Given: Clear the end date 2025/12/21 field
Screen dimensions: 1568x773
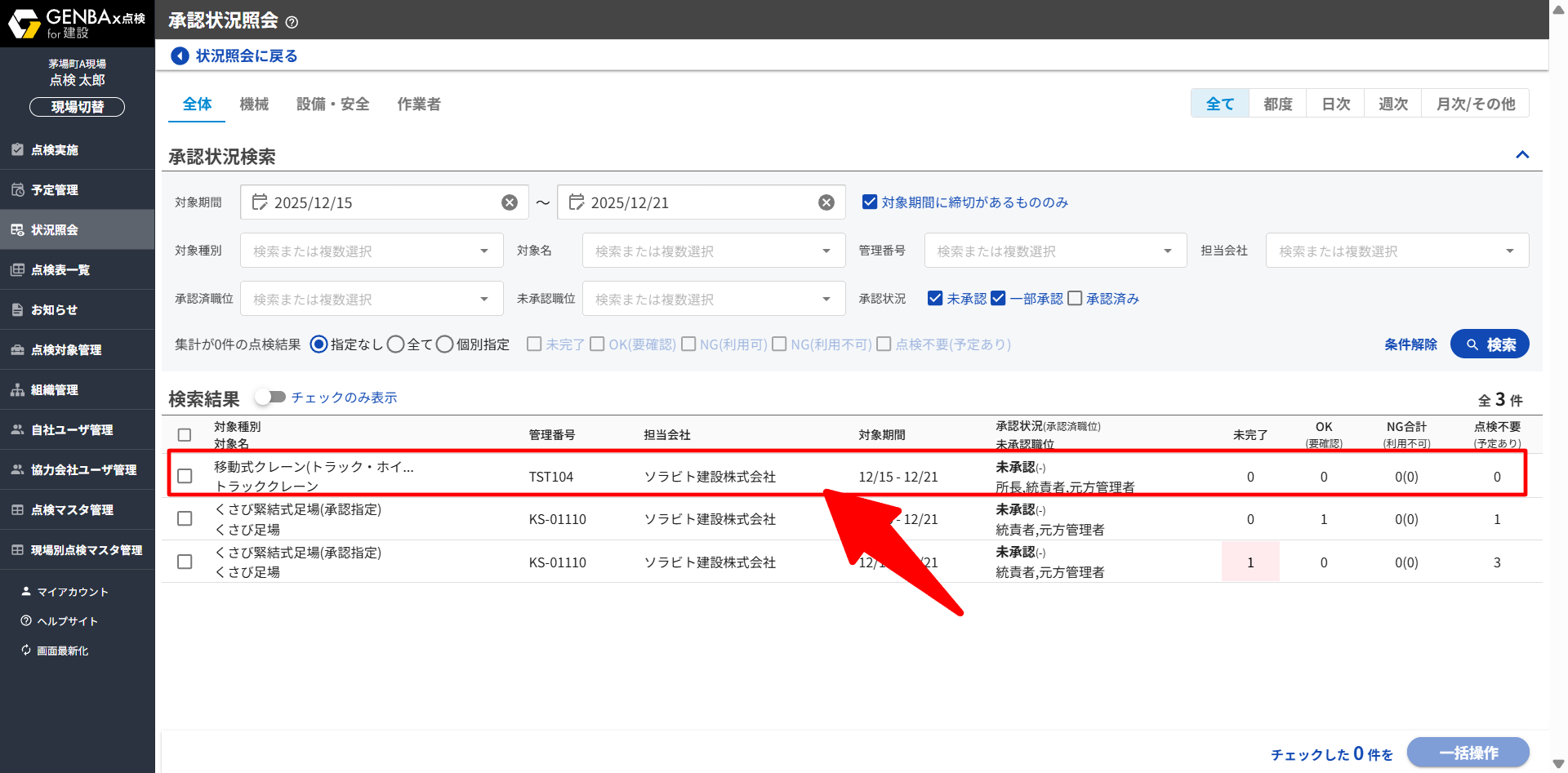Looking at the screenshot, I should point(826,202).
